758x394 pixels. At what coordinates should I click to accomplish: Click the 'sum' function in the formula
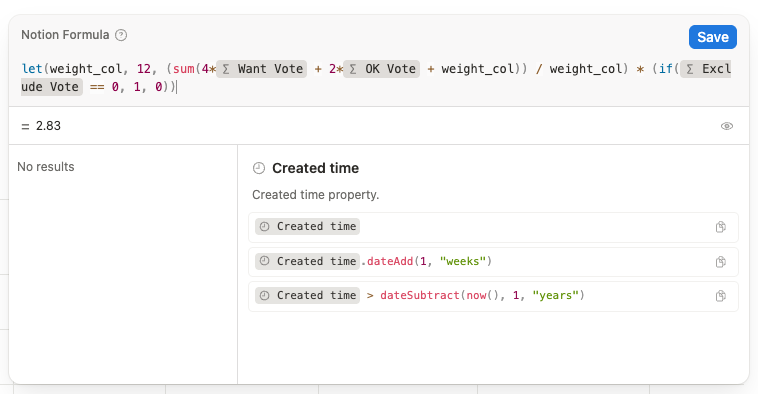click(184, 69)
